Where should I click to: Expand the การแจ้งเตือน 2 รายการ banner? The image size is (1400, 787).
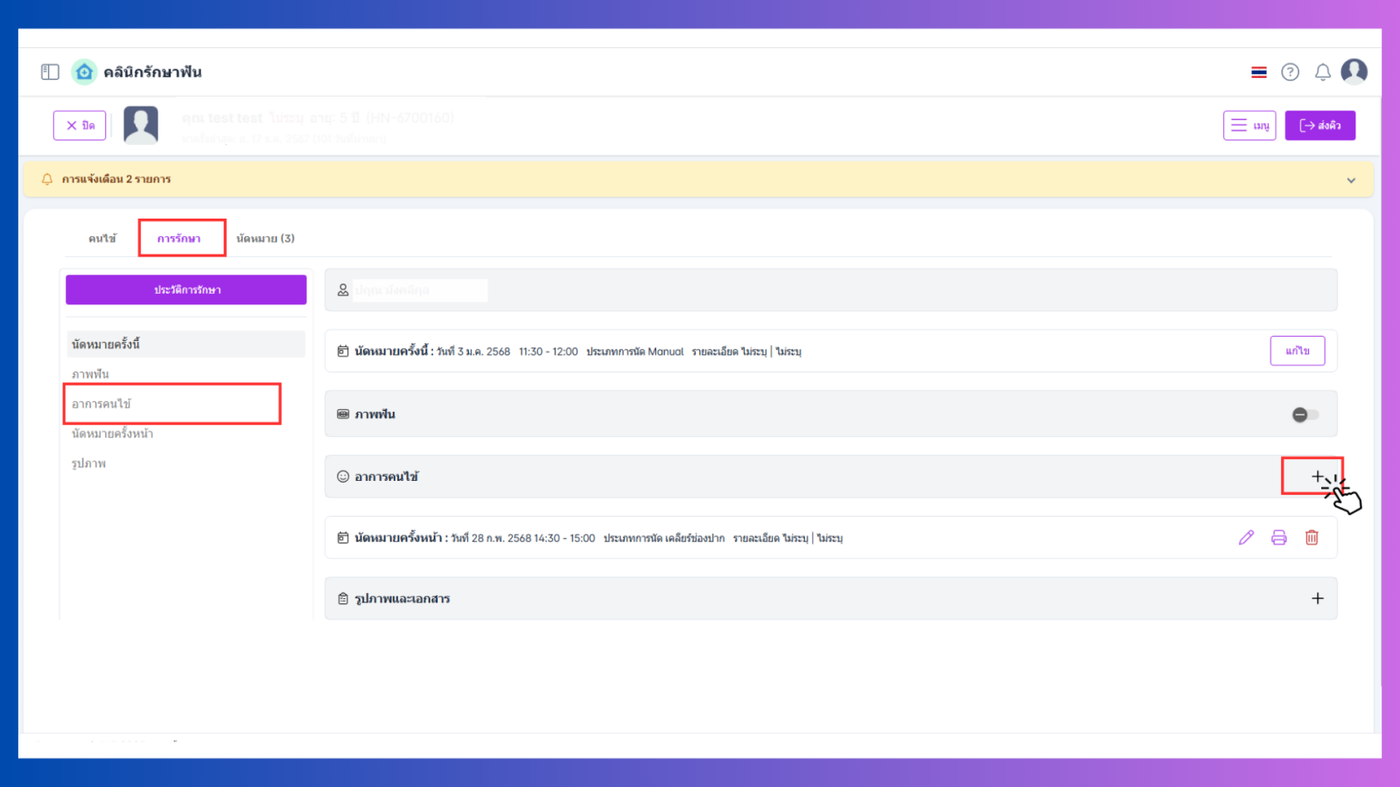[1351, 181]
